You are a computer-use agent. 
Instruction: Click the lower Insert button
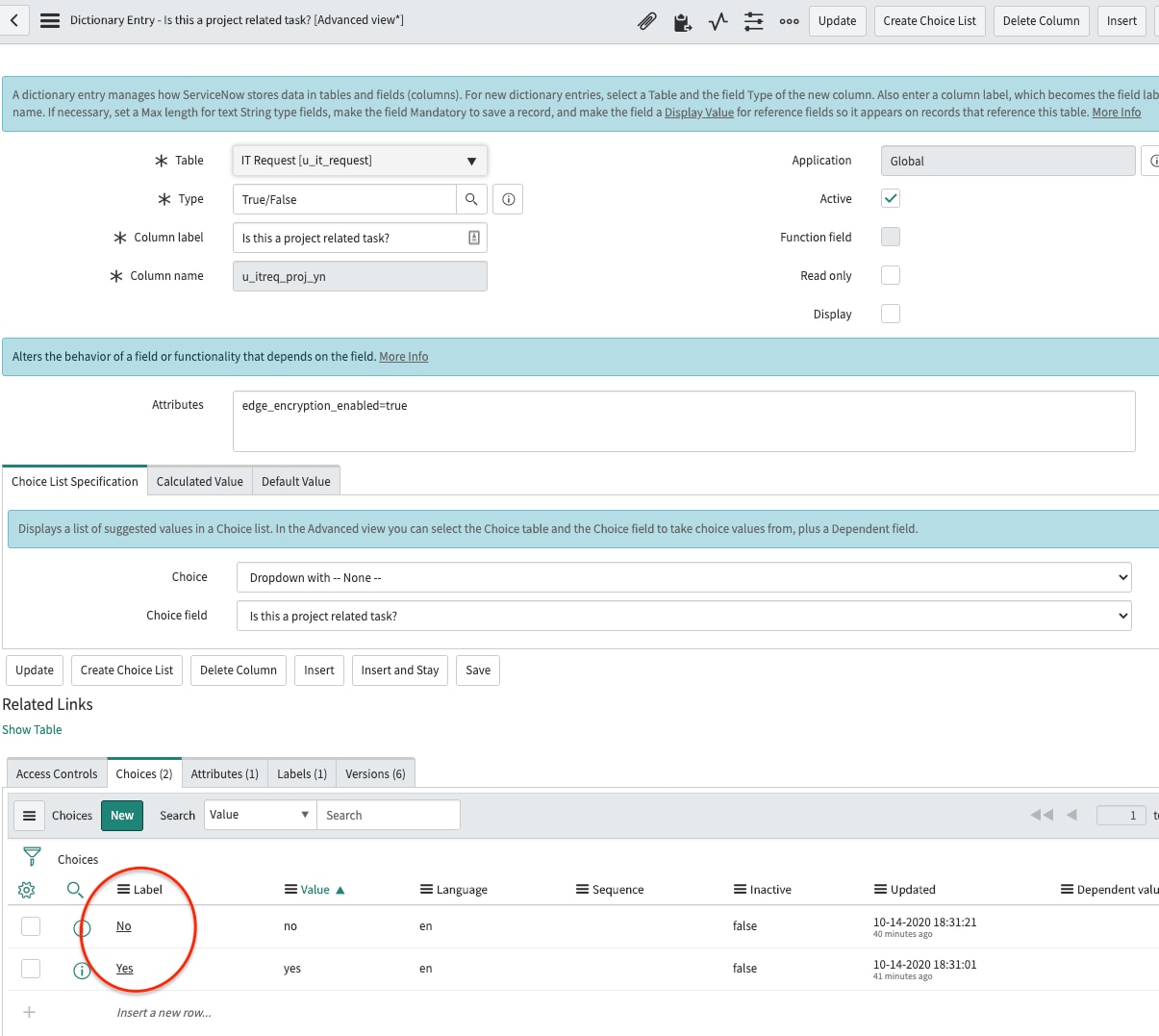click(x=319, y=670)
